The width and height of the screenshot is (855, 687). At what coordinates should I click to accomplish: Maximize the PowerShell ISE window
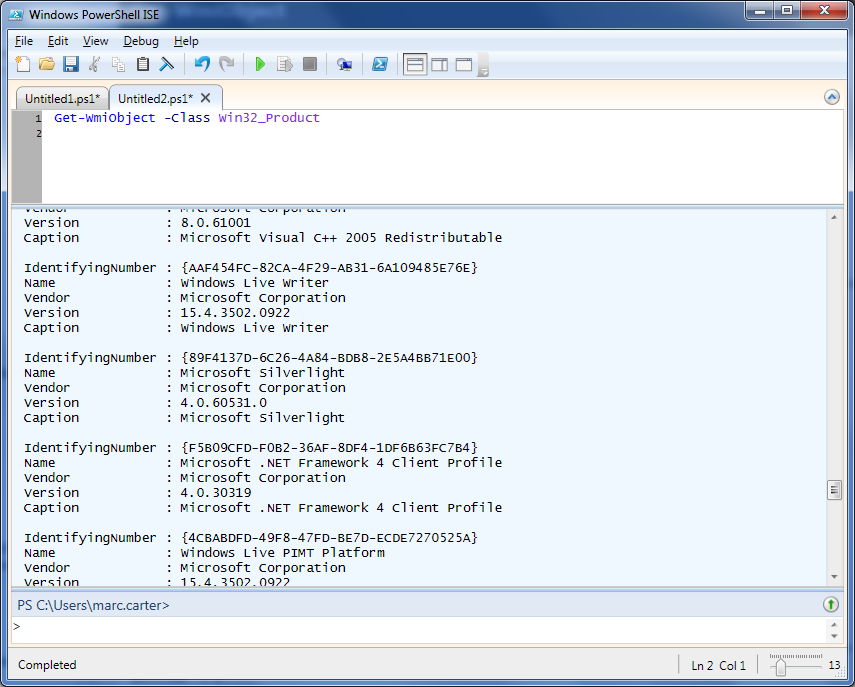click(786, 10)
